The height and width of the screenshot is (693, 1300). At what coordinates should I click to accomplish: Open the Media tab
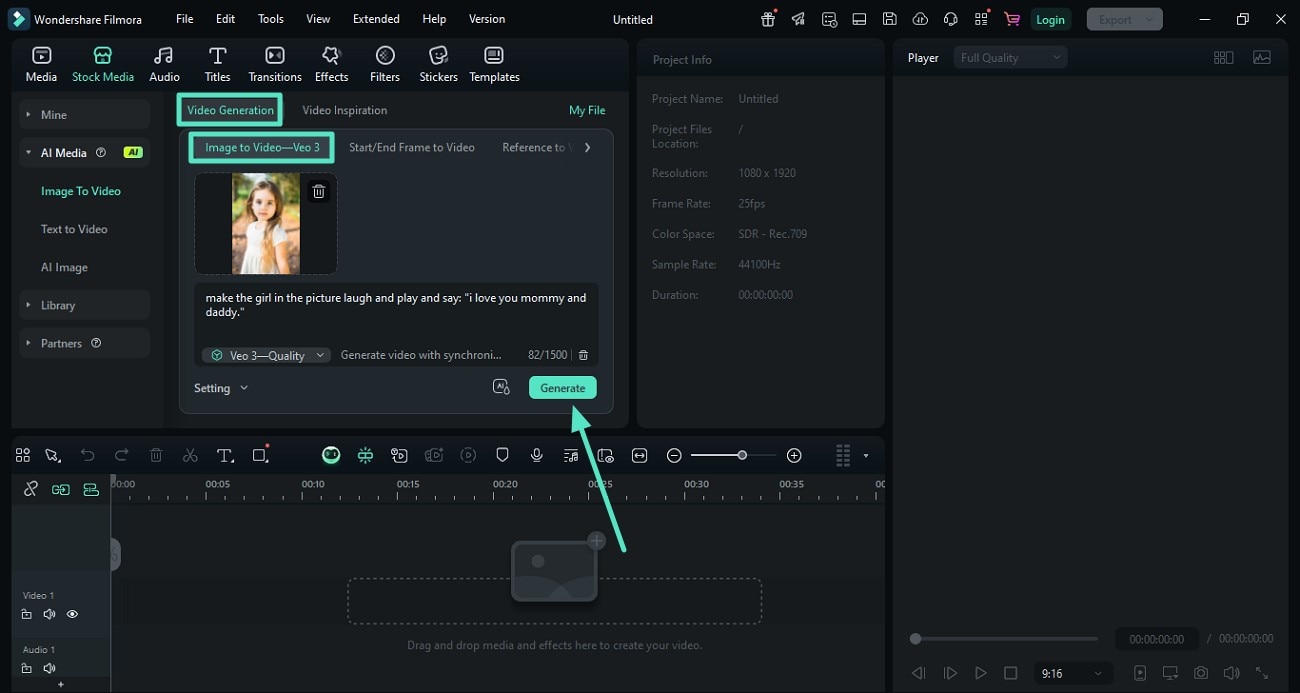tap(41, 64)
